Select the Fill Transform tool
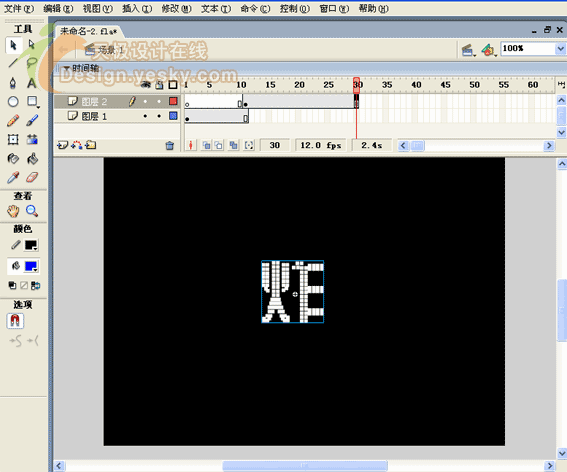 pos(32,139)
